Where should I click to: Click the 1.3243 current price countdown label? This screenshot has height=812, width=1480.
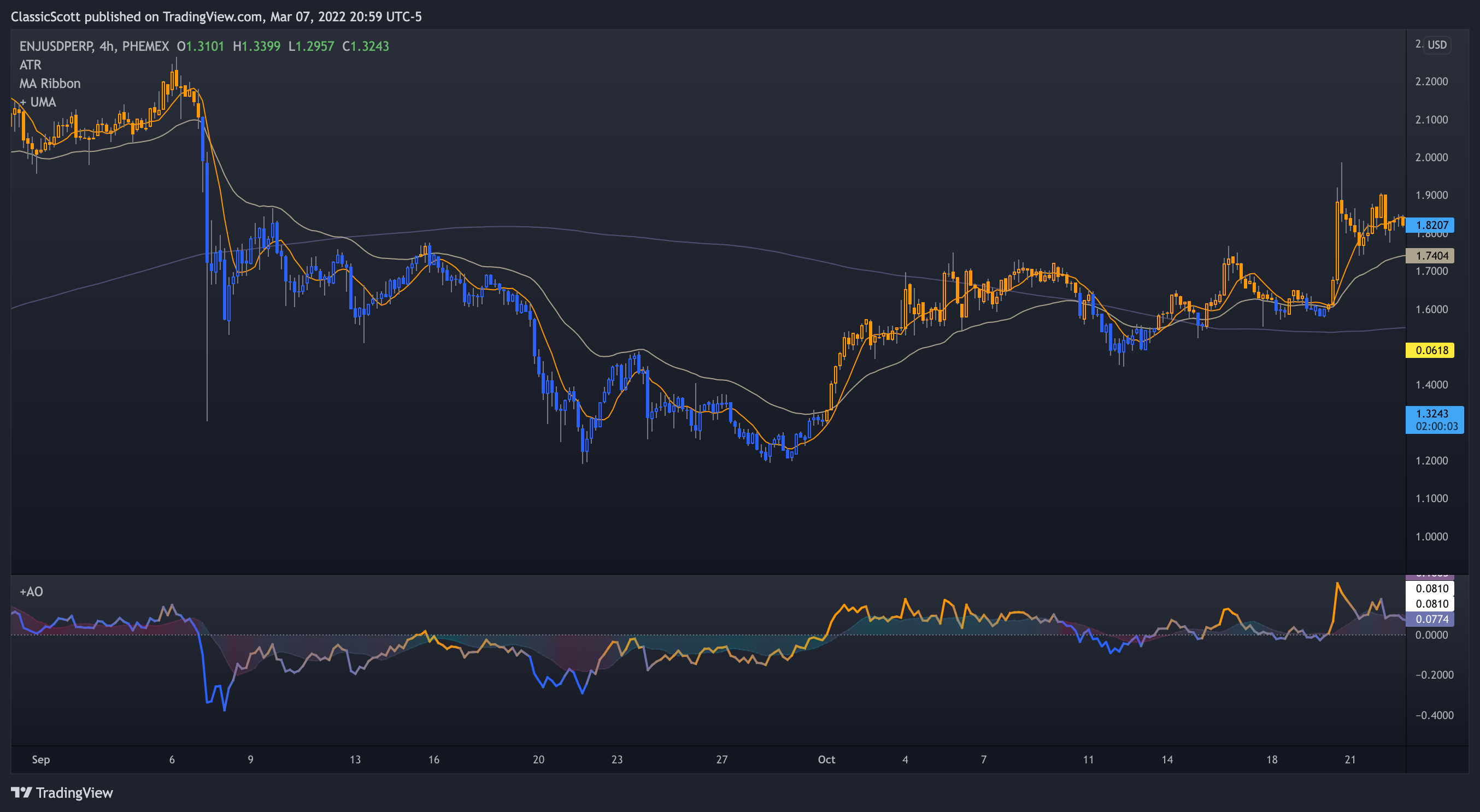[x=1435, y=420]
